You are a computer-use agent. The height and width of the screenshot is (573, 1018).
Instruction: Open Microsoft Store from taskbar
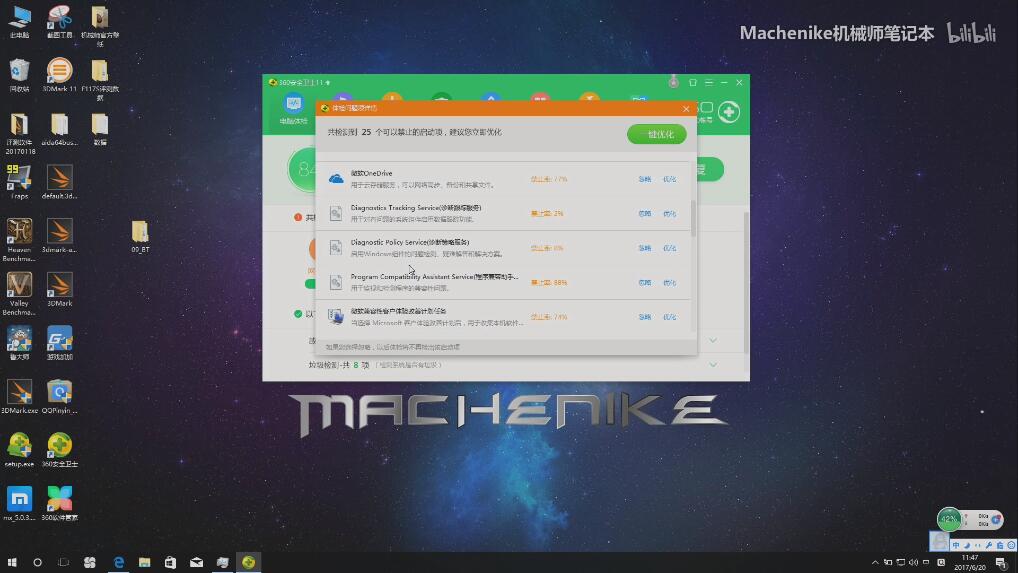(170, 562)
